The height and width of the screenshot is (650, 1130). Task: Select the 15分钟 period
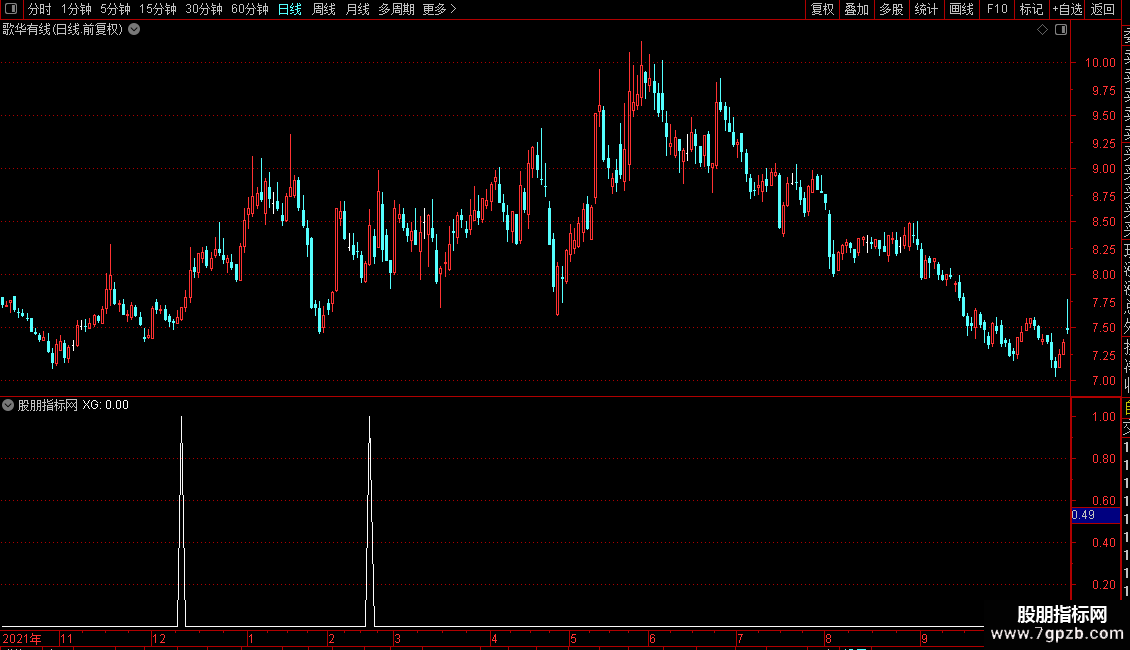tap(157, 9)
